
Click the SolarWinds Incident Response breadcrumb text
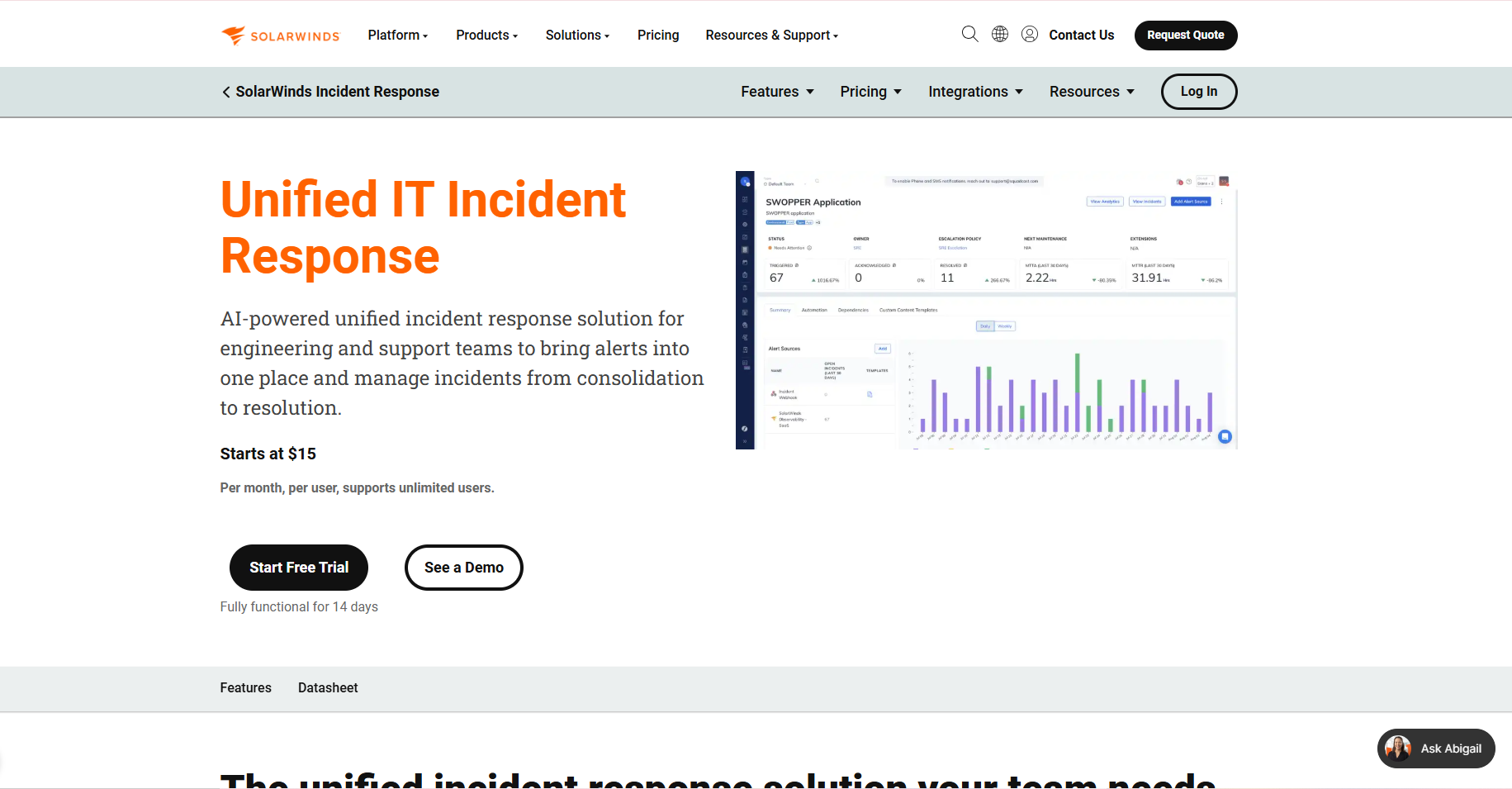(338, 92)
